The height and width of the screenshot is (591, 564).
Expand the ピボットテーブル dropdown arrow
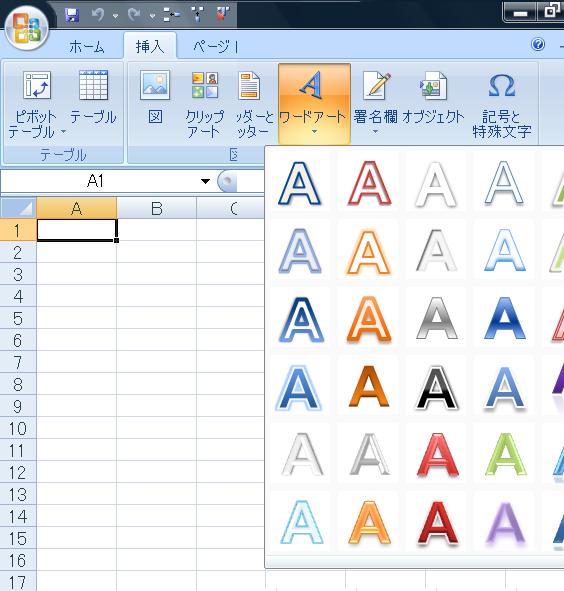click(x=63, y=132)
